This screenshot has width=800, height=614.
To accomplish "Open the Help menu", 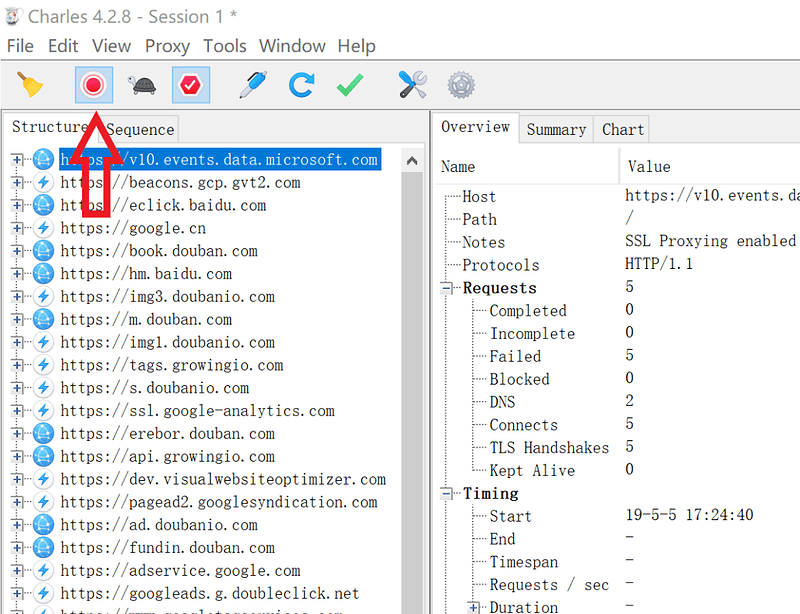I will pyautogui.click(x=356, y=46).
